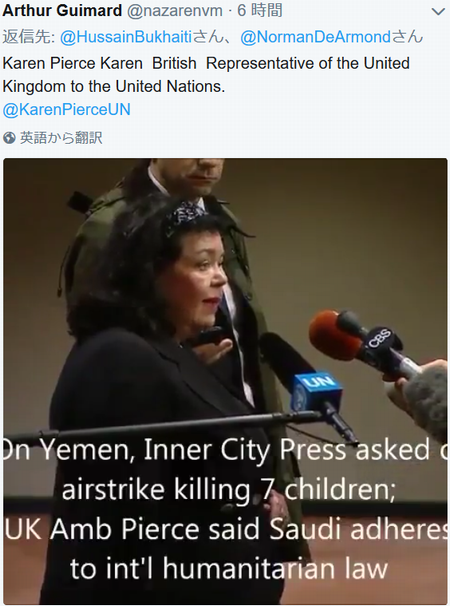The image size is (450, 606).
Task: Open the tweet options chevron menu
Action: pos(438,12)
